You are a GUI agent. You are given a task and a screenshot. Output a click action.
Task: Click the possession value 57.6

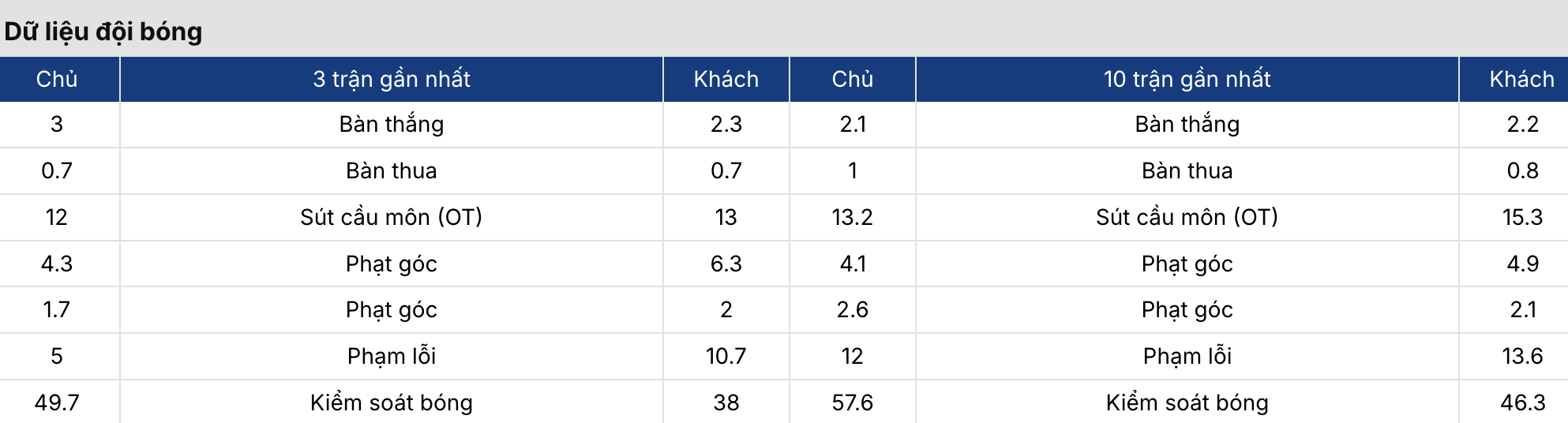853,402
